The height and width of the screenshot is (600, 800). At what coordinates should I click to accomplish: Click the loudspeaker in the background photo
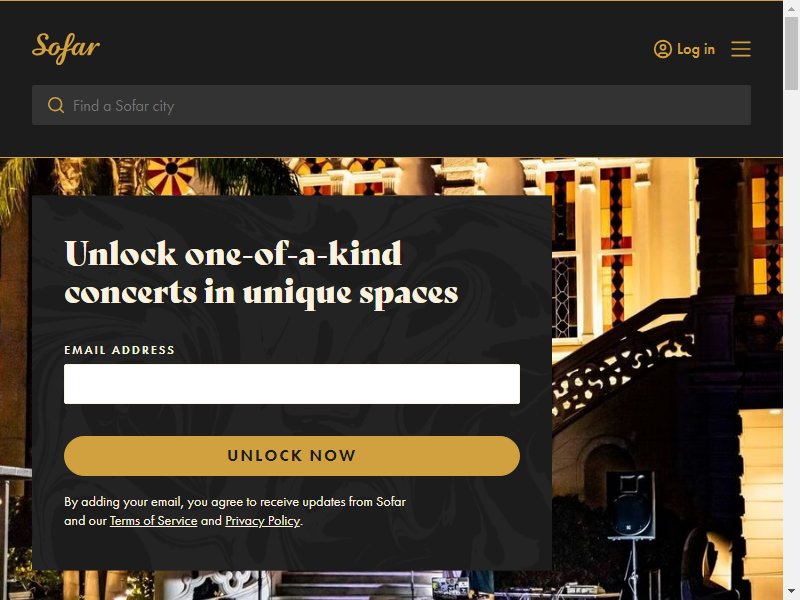coord(631,506)
